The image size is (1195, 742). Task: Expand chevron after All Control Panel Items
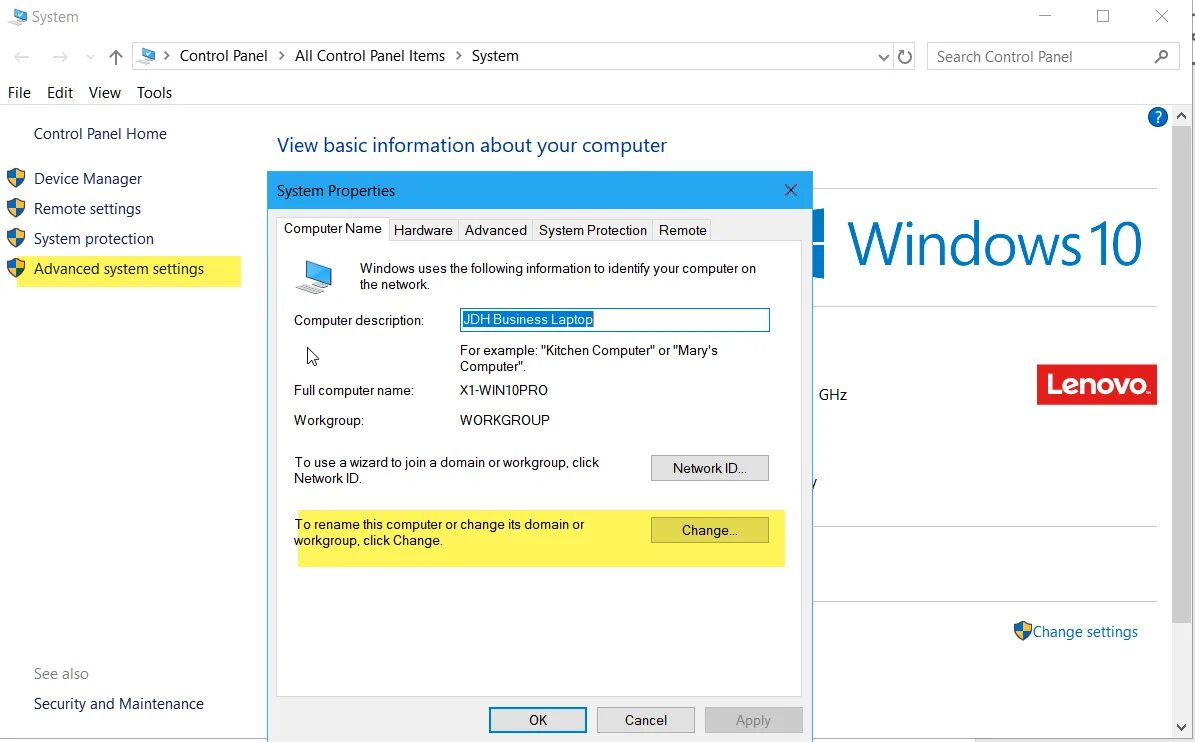[x=458, y=56]
